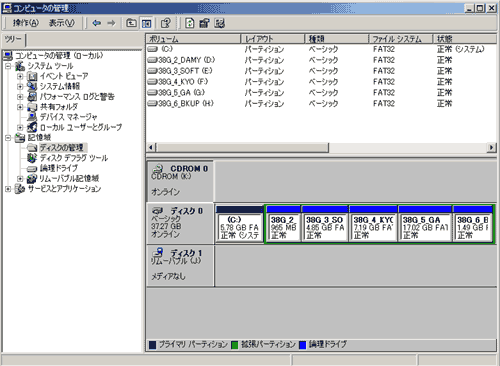Click the volume list scroll right arrow
This screenshot has width=500, height=366.
point(491,147)
